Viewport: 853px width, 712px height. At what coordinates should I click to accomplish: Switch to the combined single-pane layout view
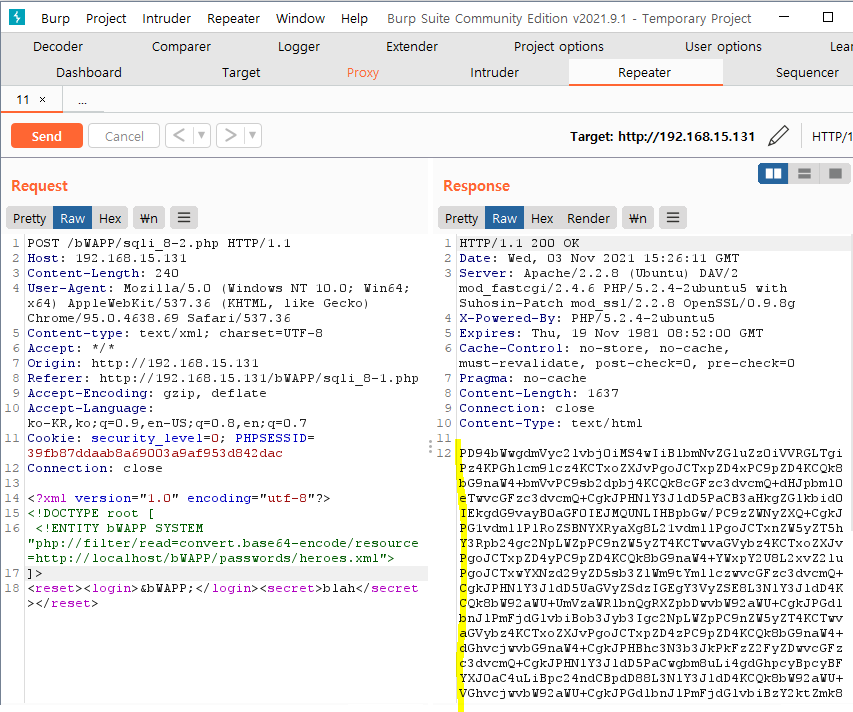[835, 174]
